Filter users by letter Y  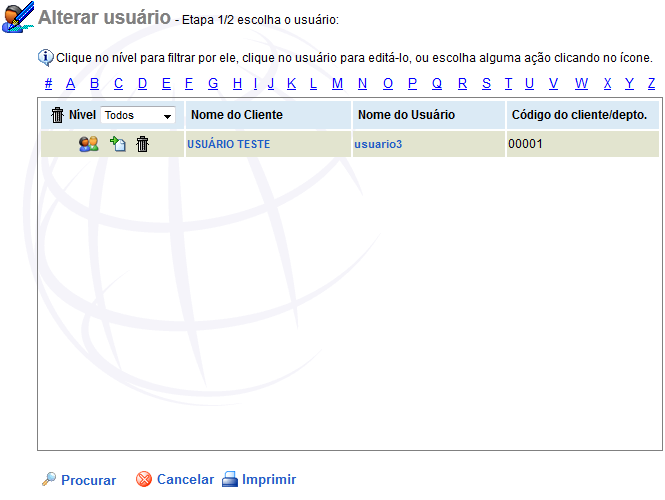tap(629, 84)
